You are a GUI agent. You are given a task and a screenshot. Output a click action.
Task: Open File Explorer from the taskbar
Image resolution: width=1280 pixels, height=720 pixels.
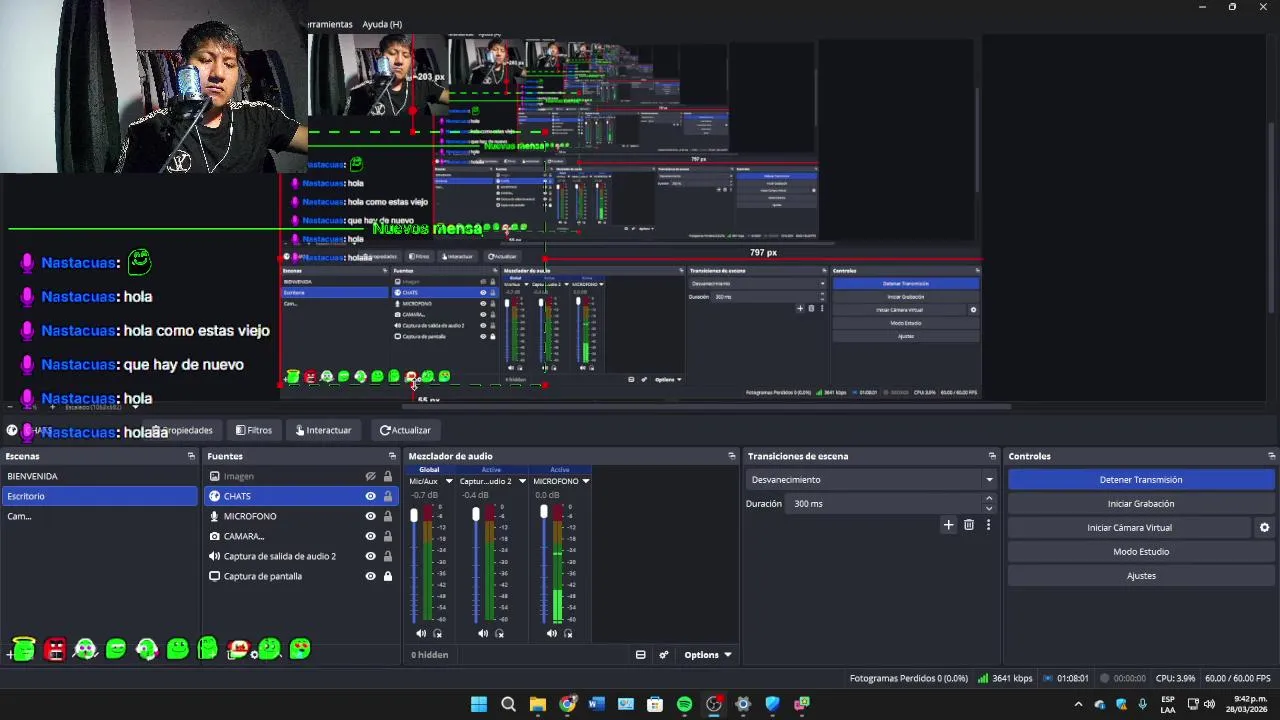(537, 704)
